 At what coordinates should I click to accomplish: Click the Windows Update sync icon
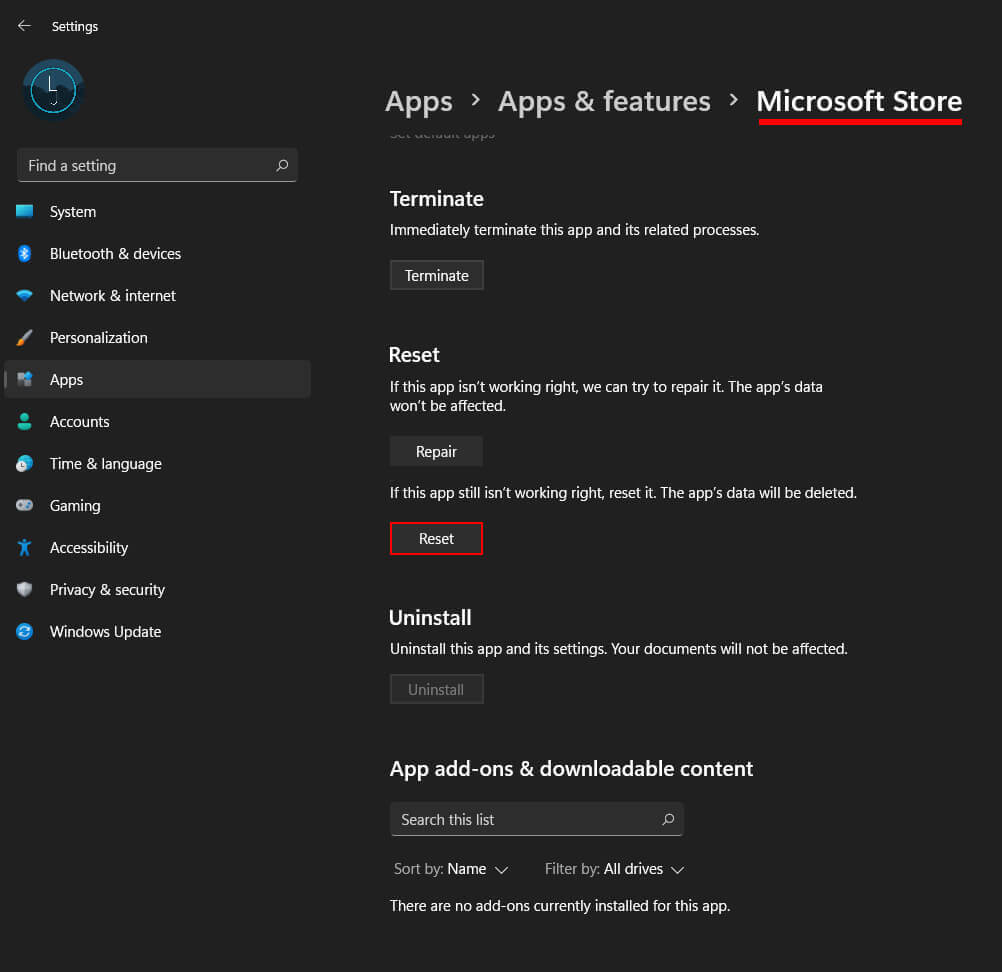coord(24,631)
